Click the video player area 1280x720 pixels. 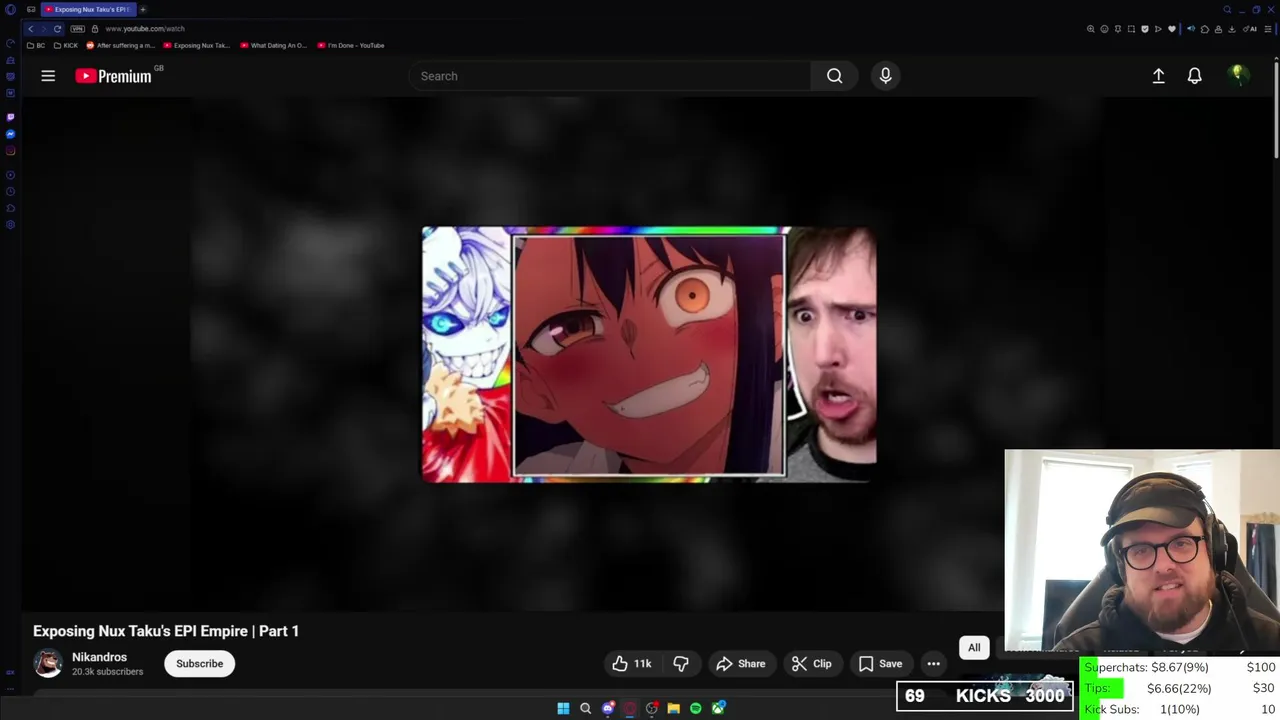click(x=648, y=355)
